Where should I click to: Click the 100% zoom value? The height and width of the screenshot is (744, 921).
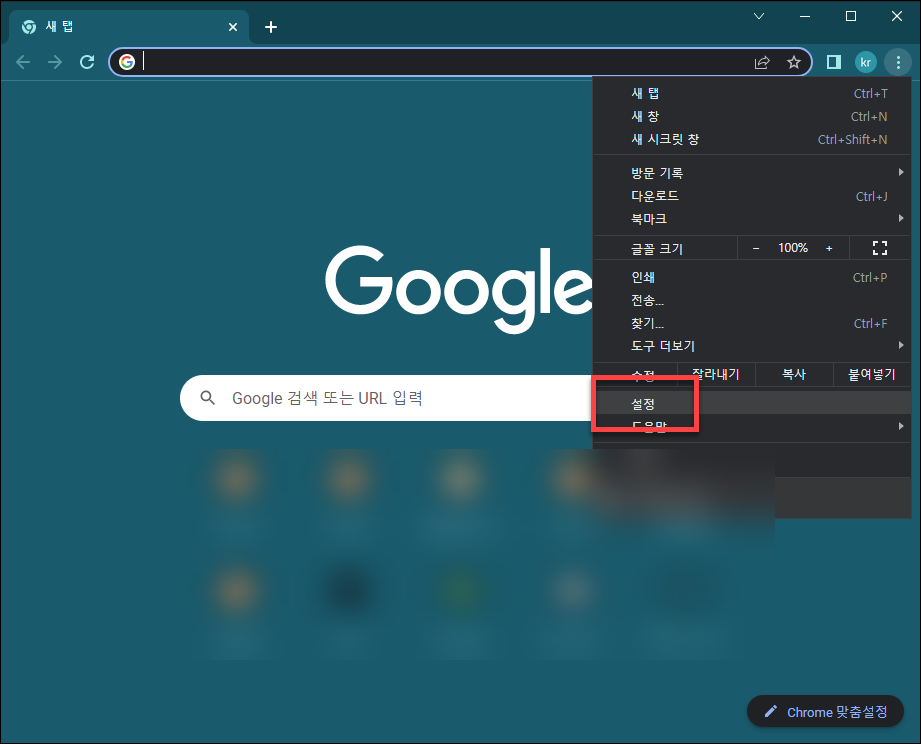[x=792, y=248]
